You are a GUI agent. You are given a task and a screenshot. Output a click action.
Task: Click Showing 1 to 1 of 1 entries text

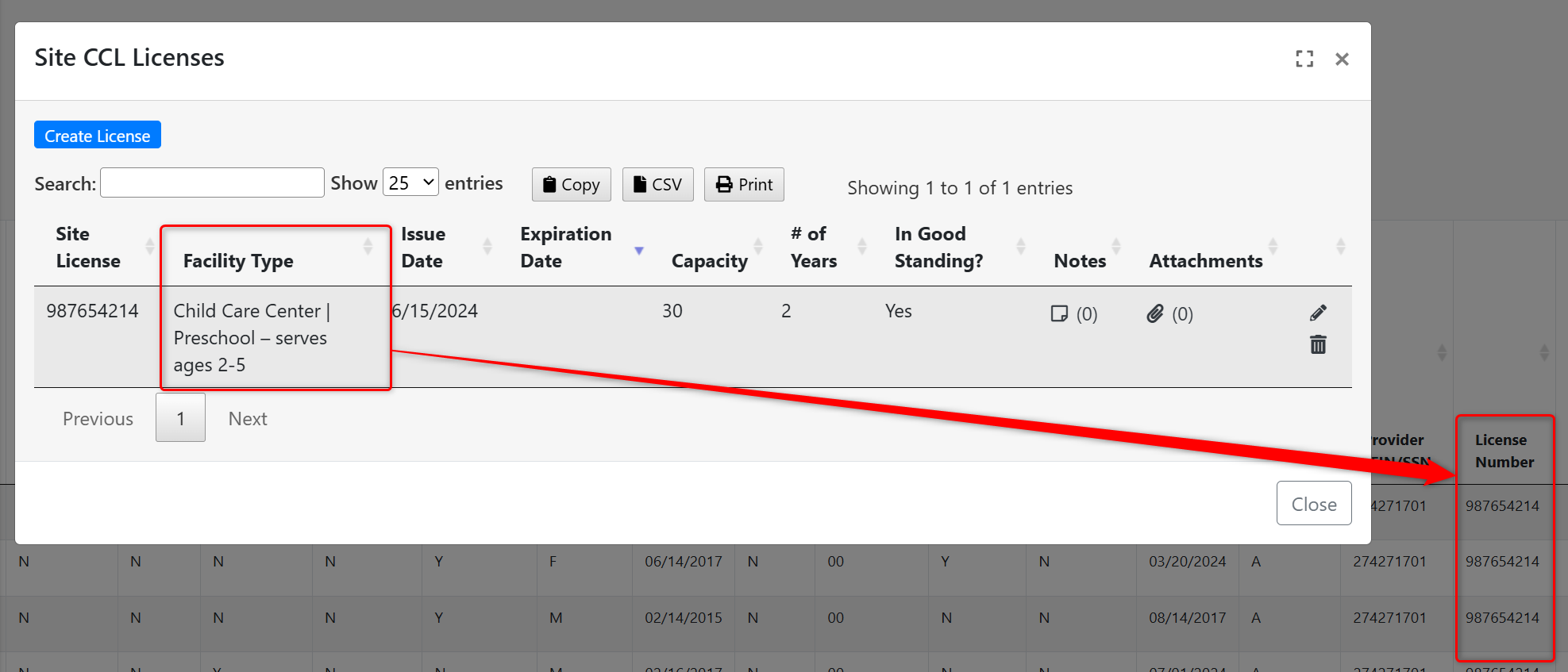960,188
